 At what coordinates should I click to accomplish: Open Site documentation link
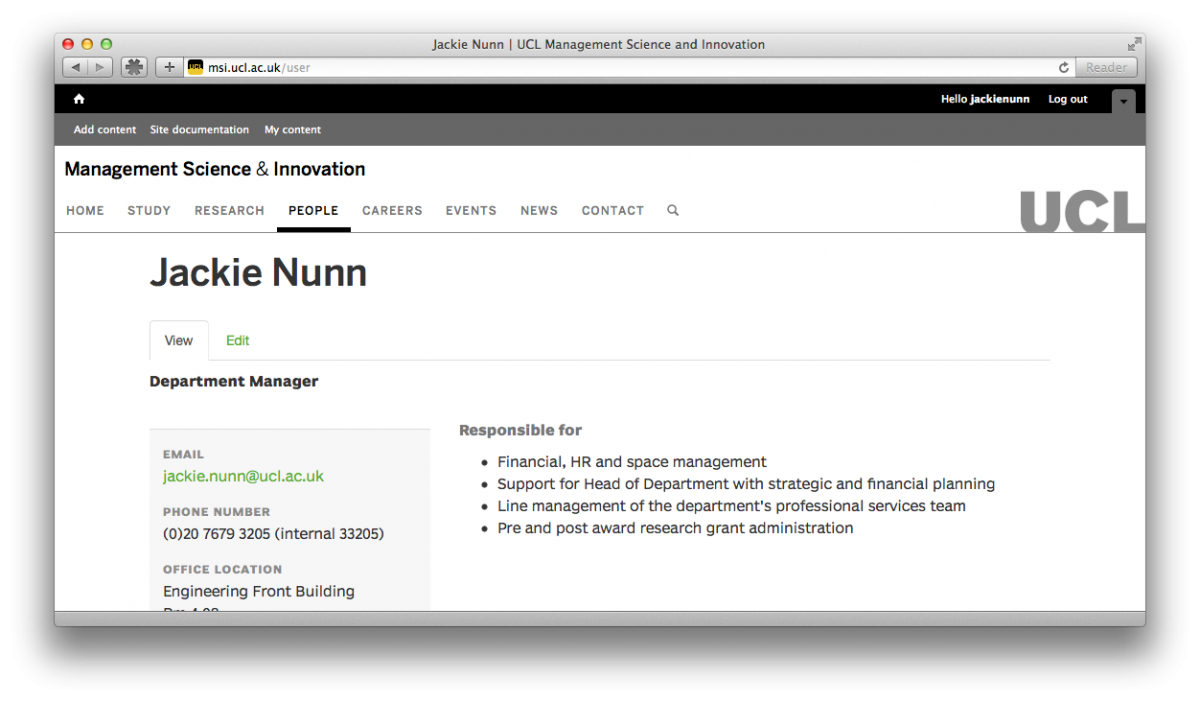pos(200,129)
